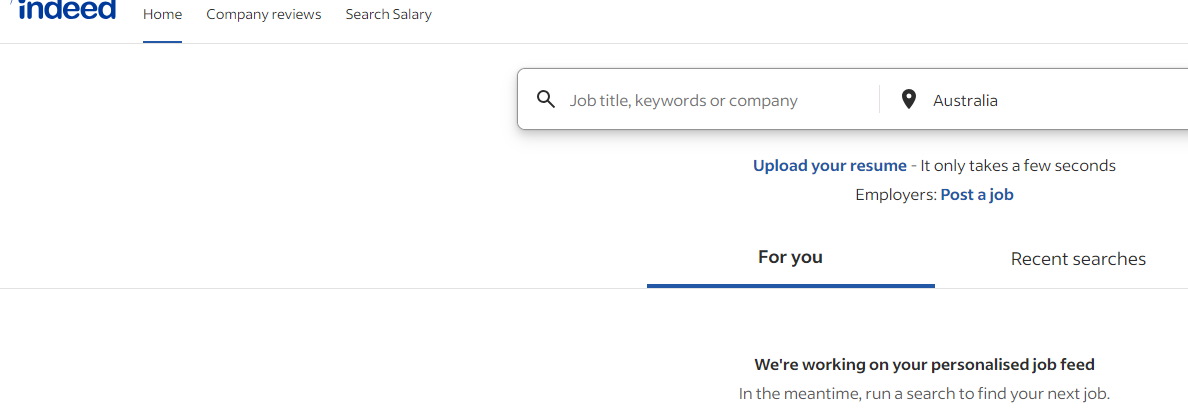Image resolution: width=1188 pixels, height=409 pixels.
Task: Click the Upload your resume link
Action: [x=829, y=166]
